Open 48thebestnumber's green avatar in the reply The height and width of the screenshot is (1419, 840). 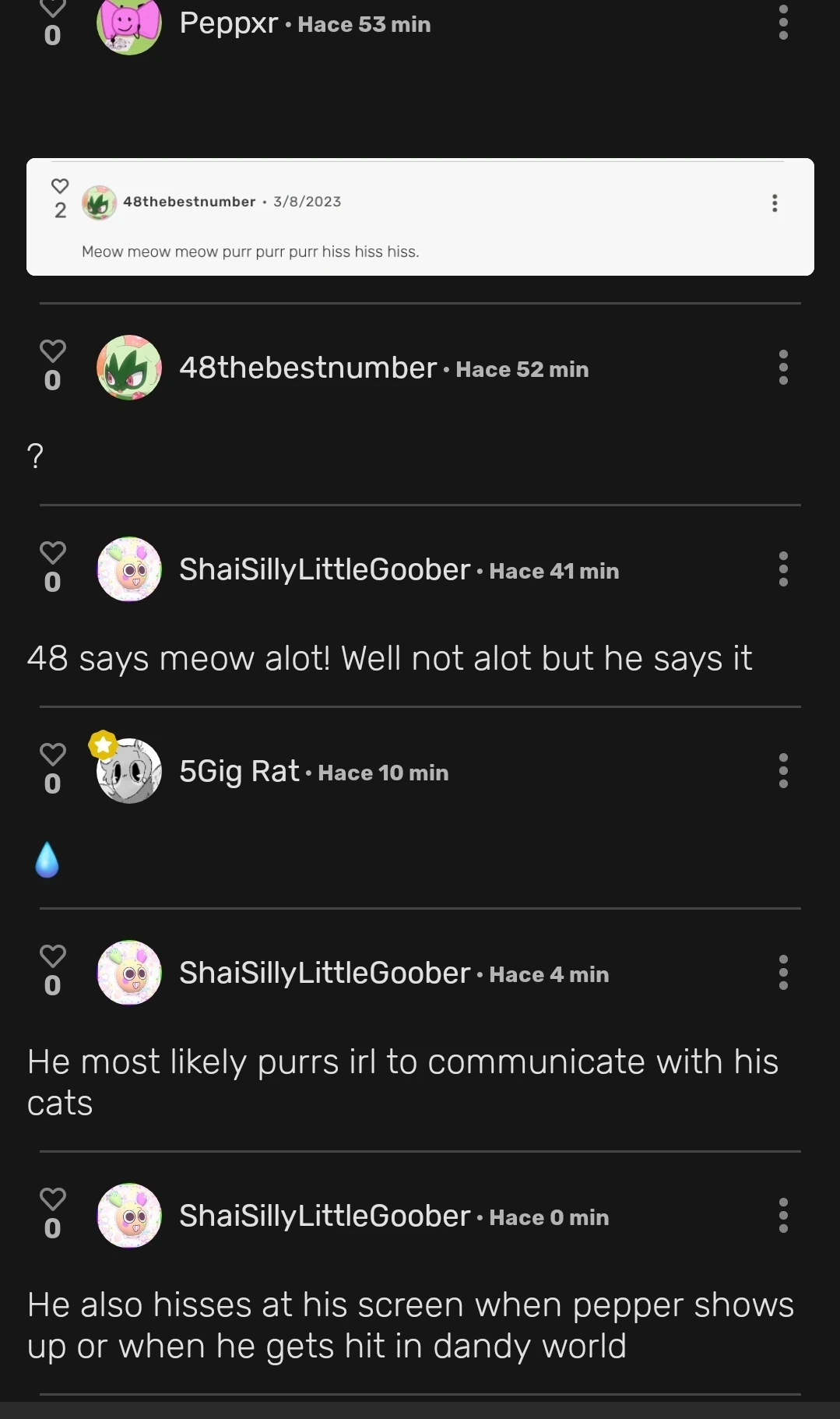tap(129, 368)
